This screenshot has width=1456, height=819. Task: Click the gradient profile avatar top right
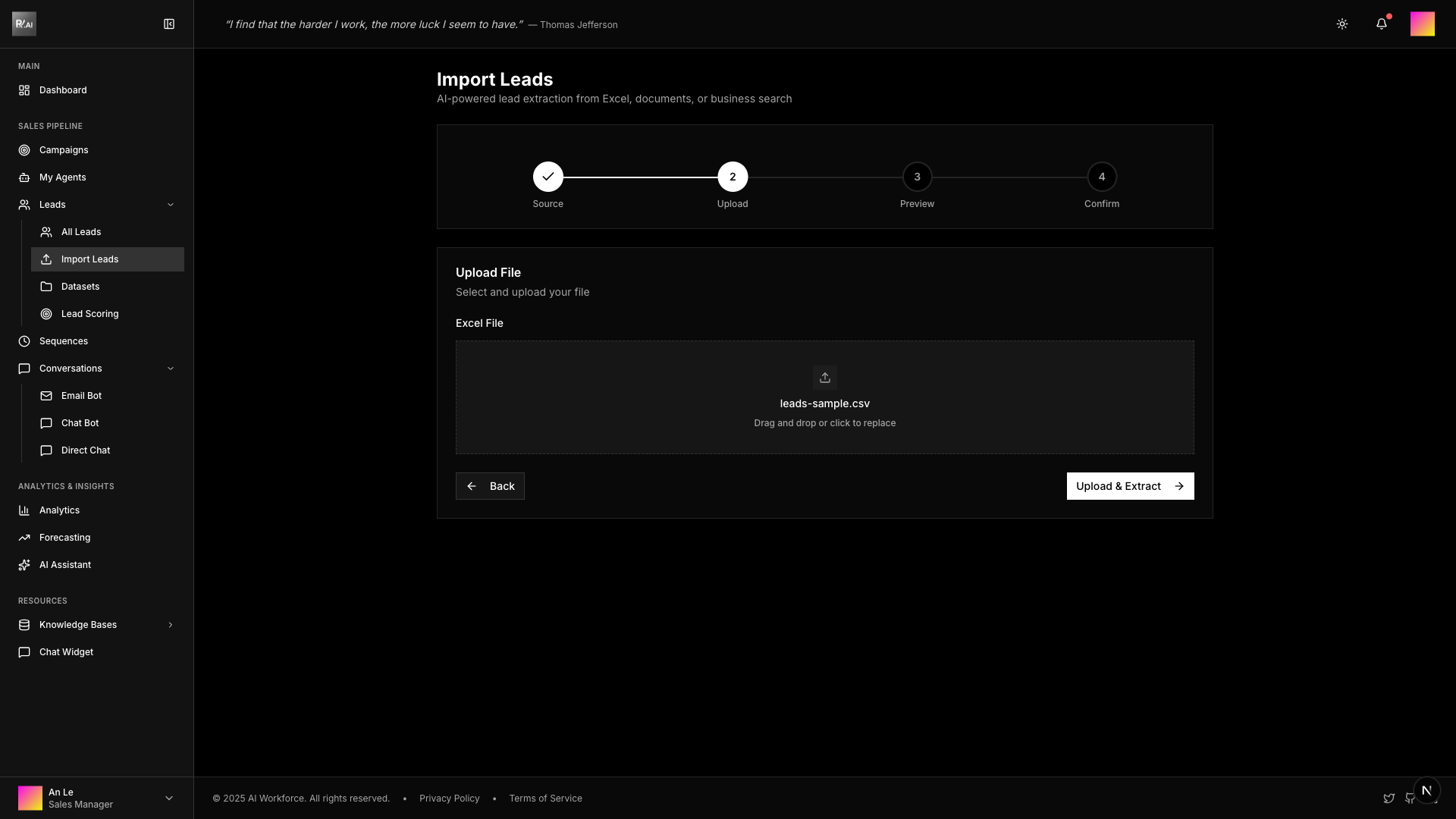pyautogui.click(x=1422, y=24)
